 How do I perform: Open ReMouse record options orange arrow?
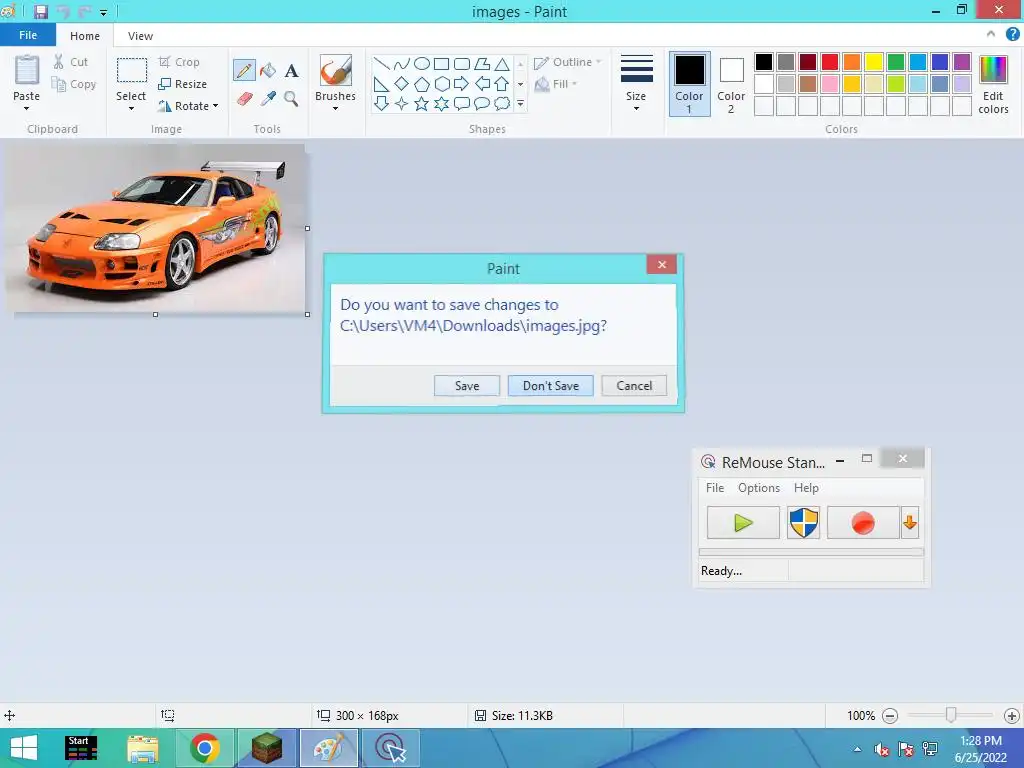click(910, 522)
